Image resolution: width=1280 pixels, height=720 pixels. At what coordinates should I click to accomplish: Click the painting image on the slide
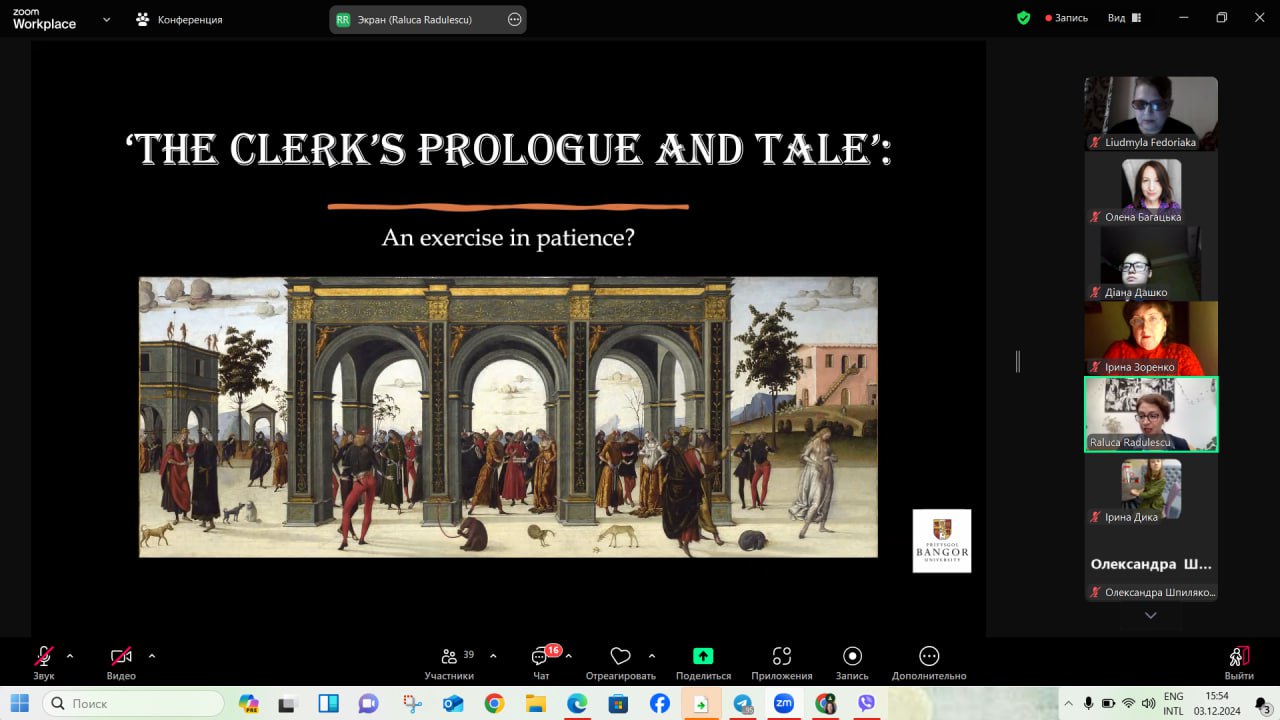508,417
